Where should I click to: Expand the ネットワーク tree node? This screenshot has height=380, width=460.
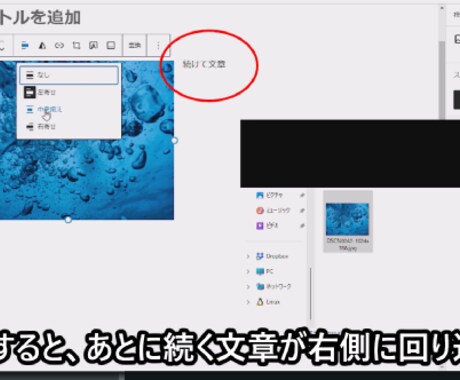[248, 287]
